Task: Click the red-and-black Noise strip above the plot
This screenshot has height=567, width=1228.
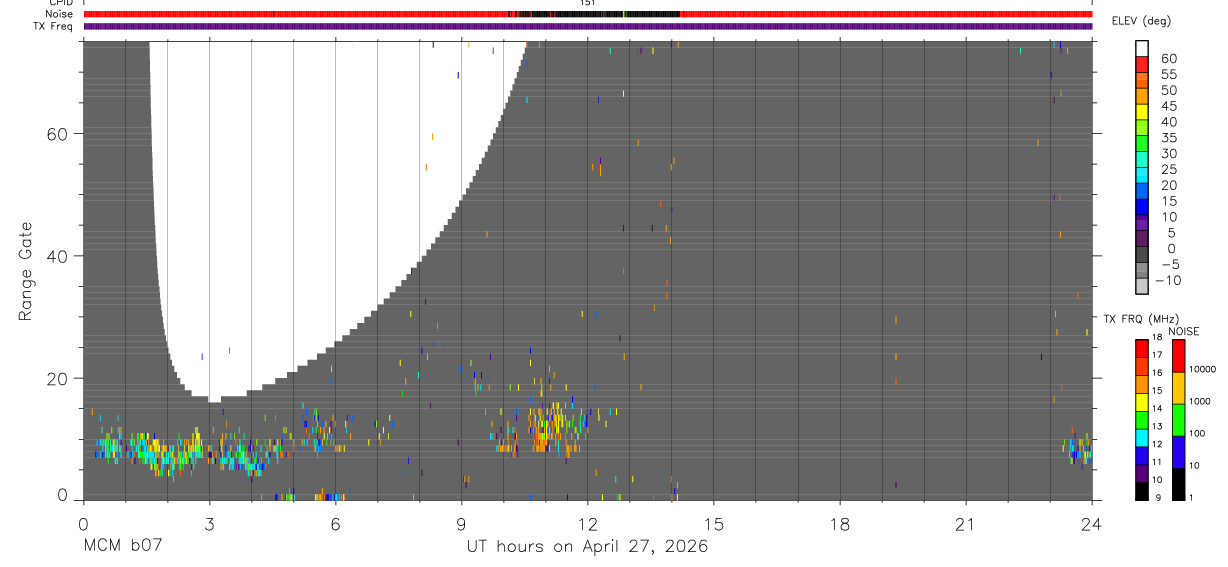Action: [587, 14]
